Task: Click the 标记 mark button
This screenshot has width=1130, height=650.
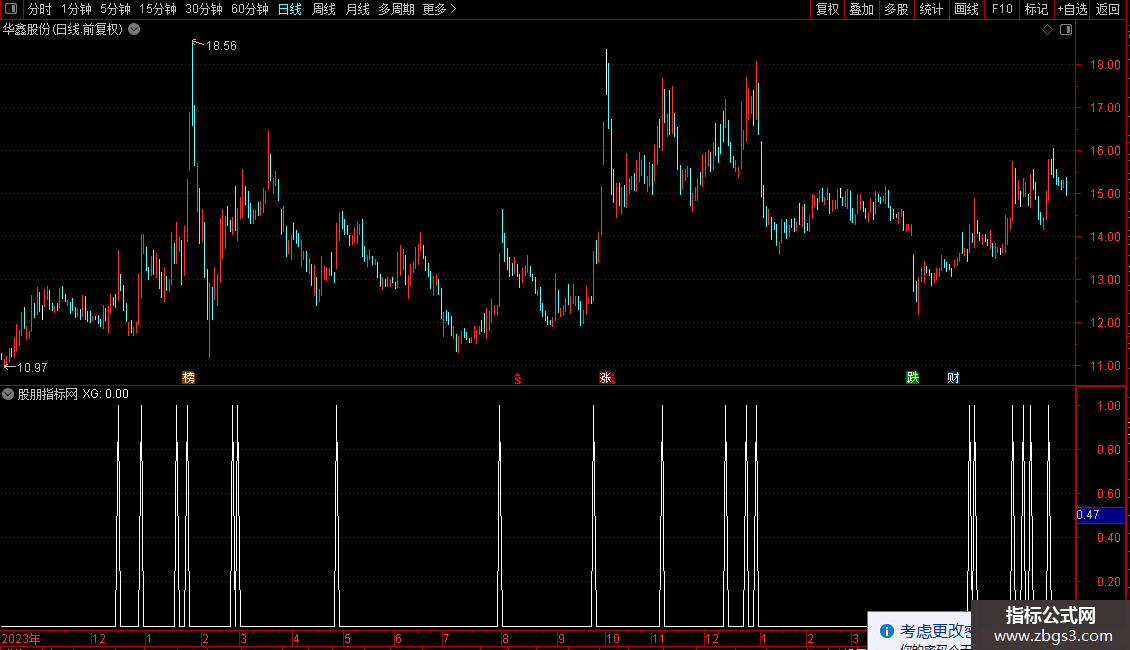Action: tap(1036, 9)
